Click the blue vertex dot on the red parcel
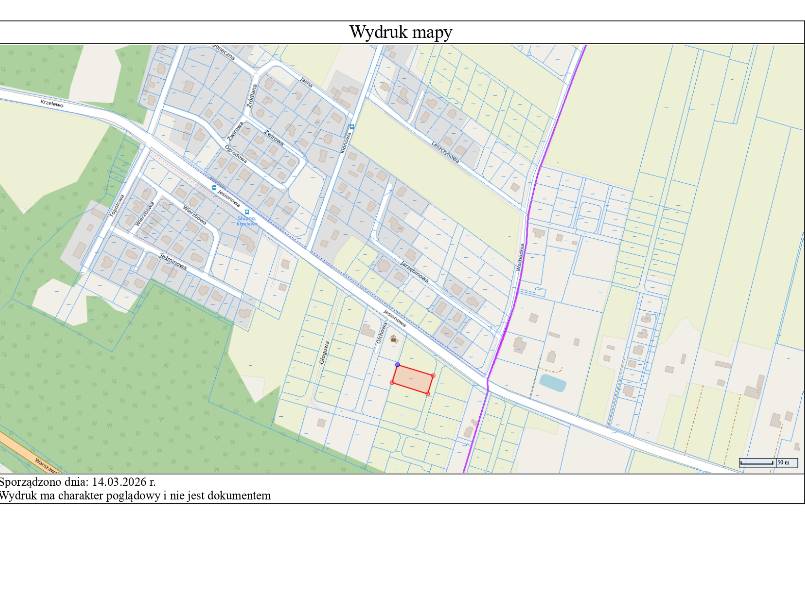 pos(397,365)
